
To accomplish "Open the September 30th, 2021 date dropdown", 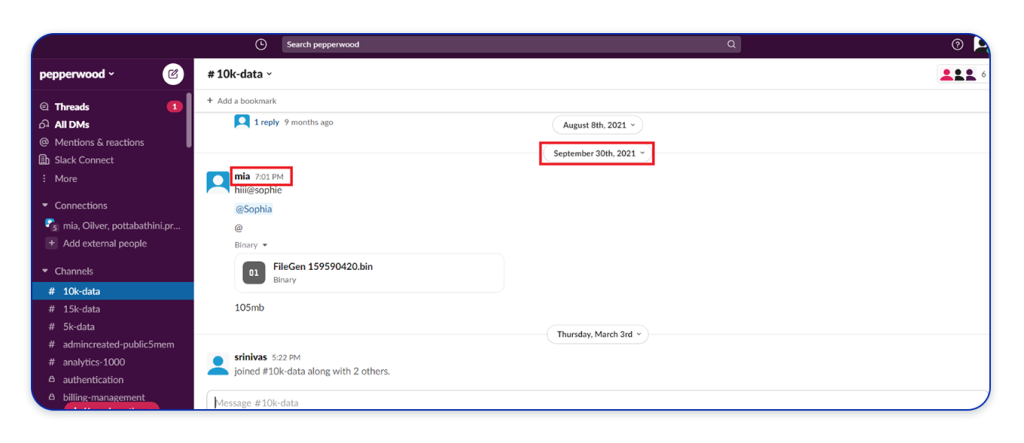I will [598, 153].
